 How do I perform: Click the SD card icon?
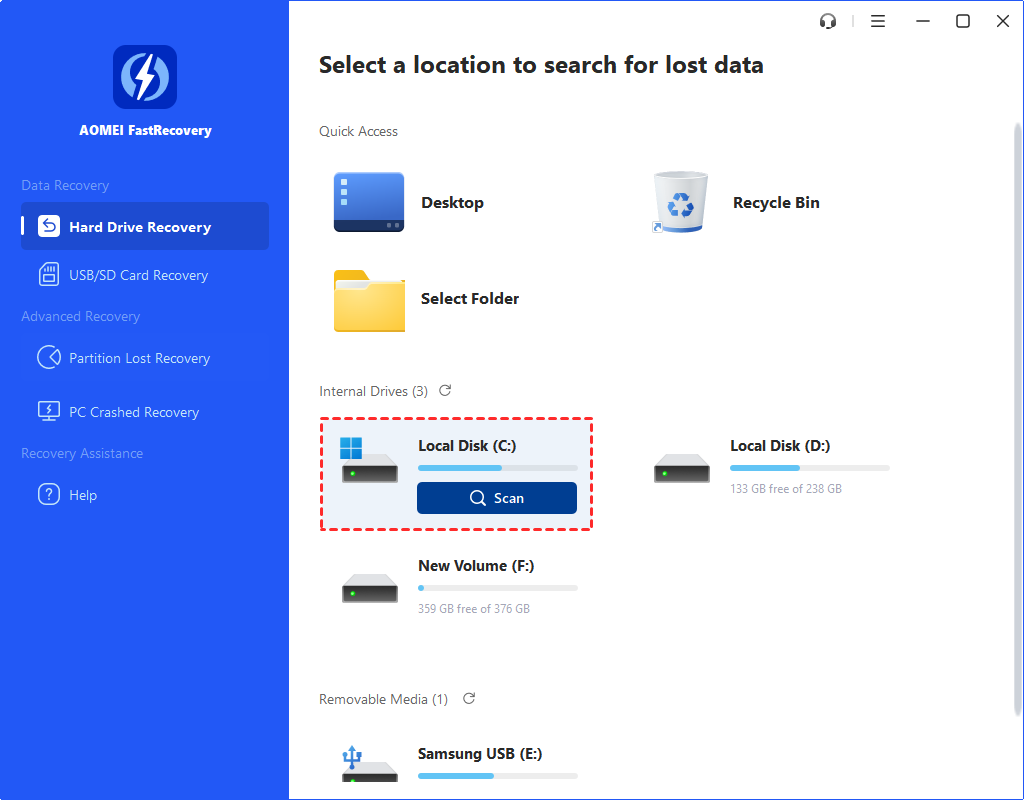(x=49, y=275)
